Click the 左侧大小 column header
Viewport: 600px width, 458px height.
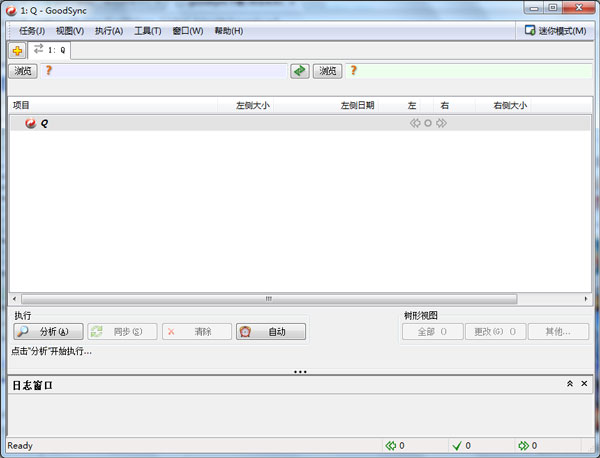(x=245, y=105)
